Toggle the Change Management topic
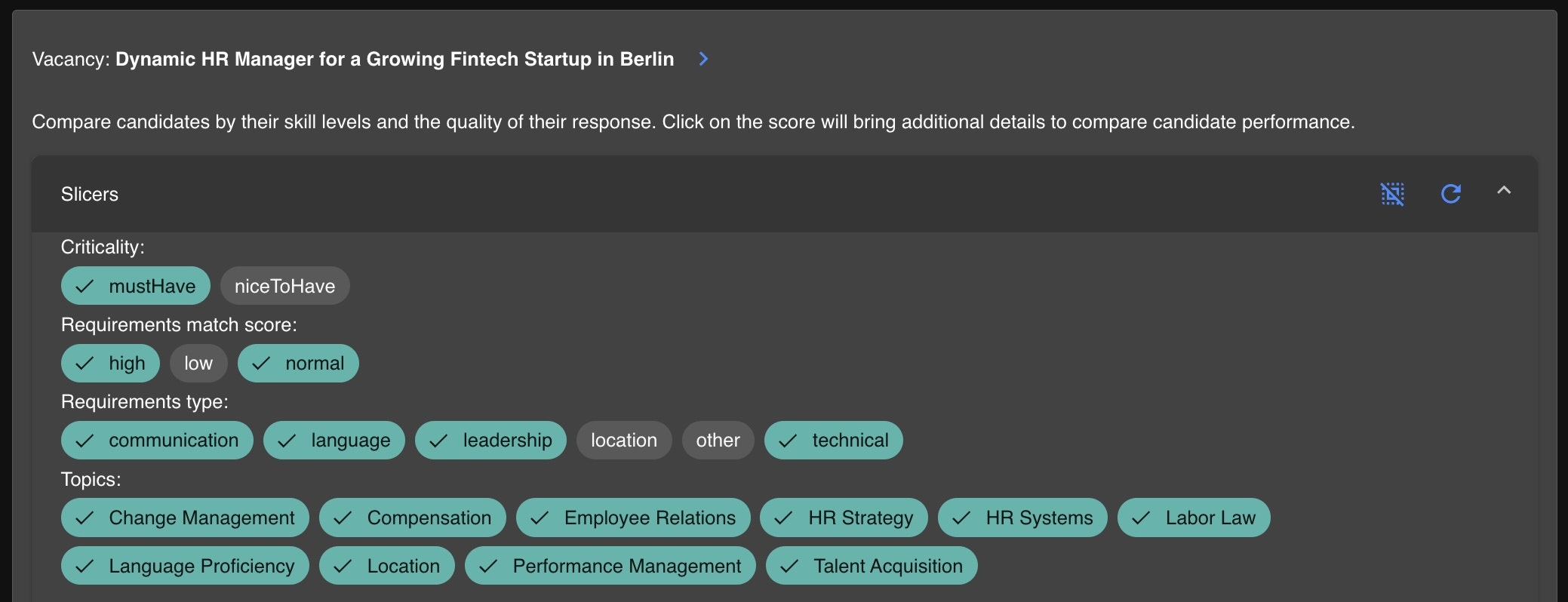1568x602 pixels. pyautogui.click(x=185, y=518)
